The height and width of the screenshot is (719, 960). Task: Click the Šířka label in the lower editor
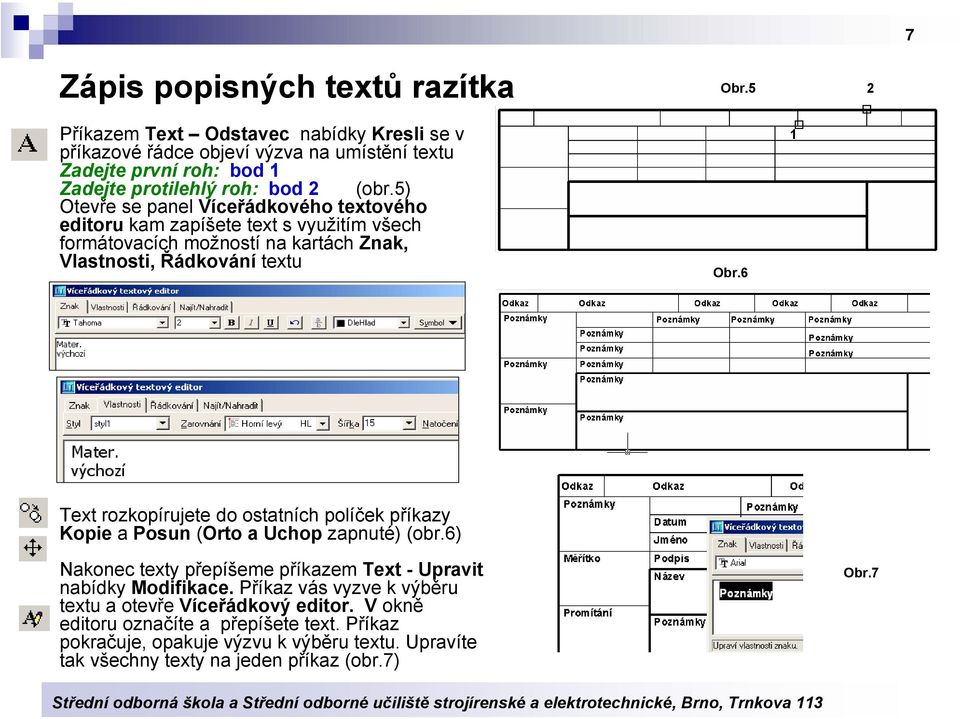pos(348,423)
